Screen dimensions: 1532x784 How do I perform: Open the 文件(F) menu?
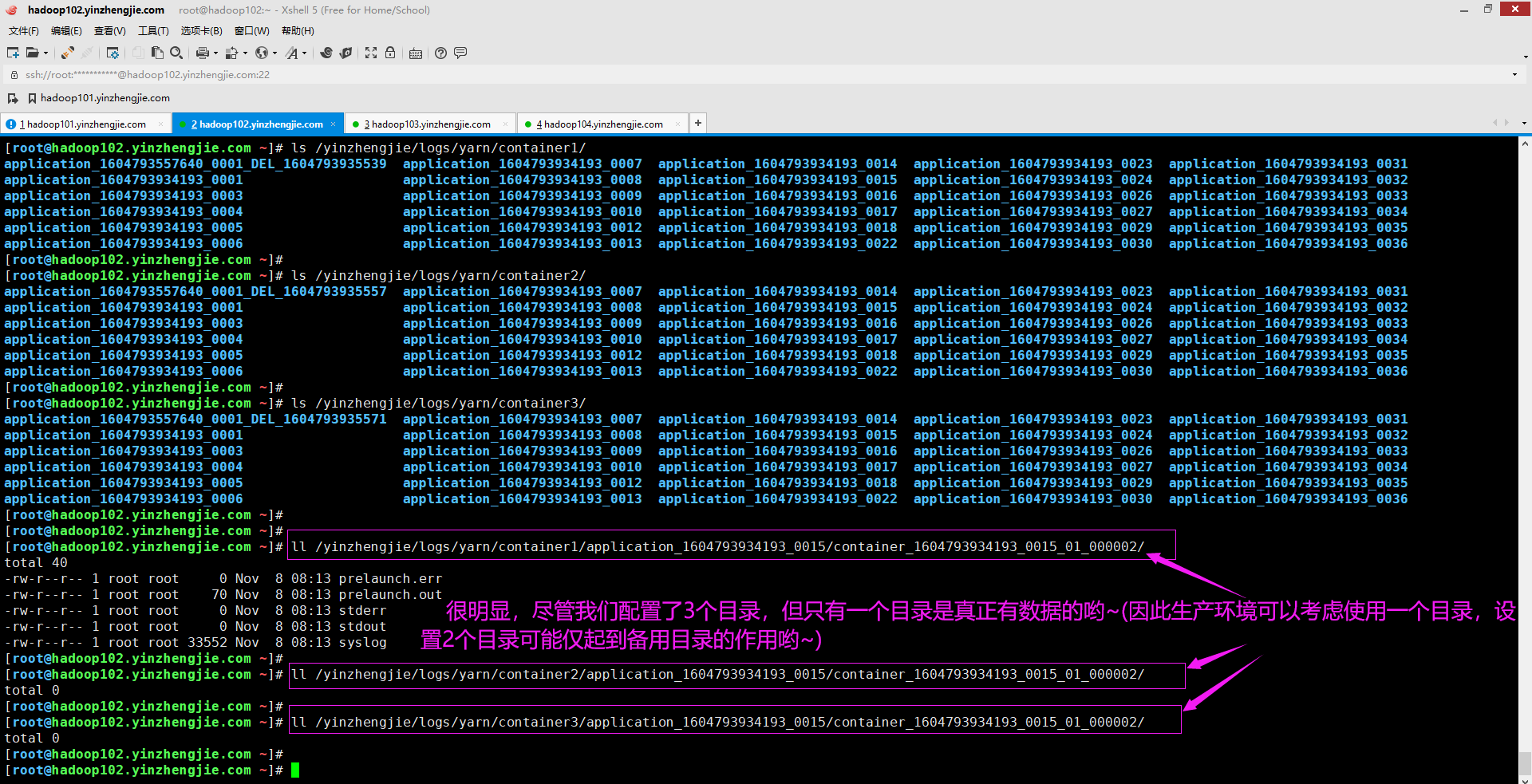click(24, 31)
